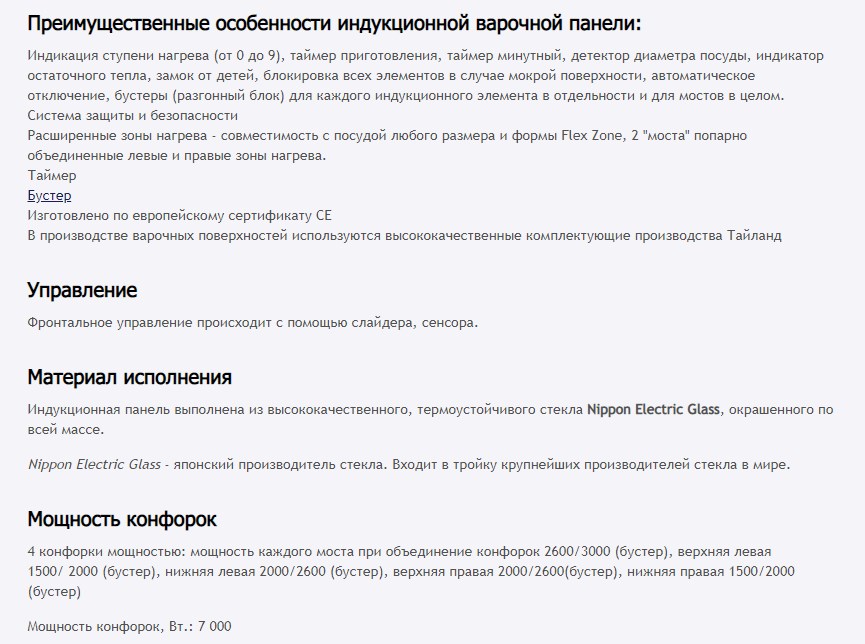Click the Управление section heading

coord(82,290)
